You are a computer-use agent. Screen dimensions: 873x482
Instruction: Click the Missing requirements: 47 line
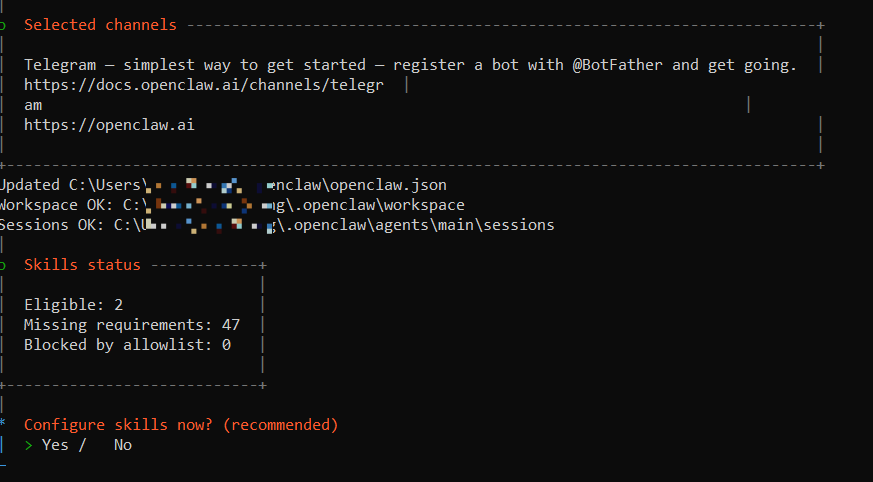coord(132,325)
